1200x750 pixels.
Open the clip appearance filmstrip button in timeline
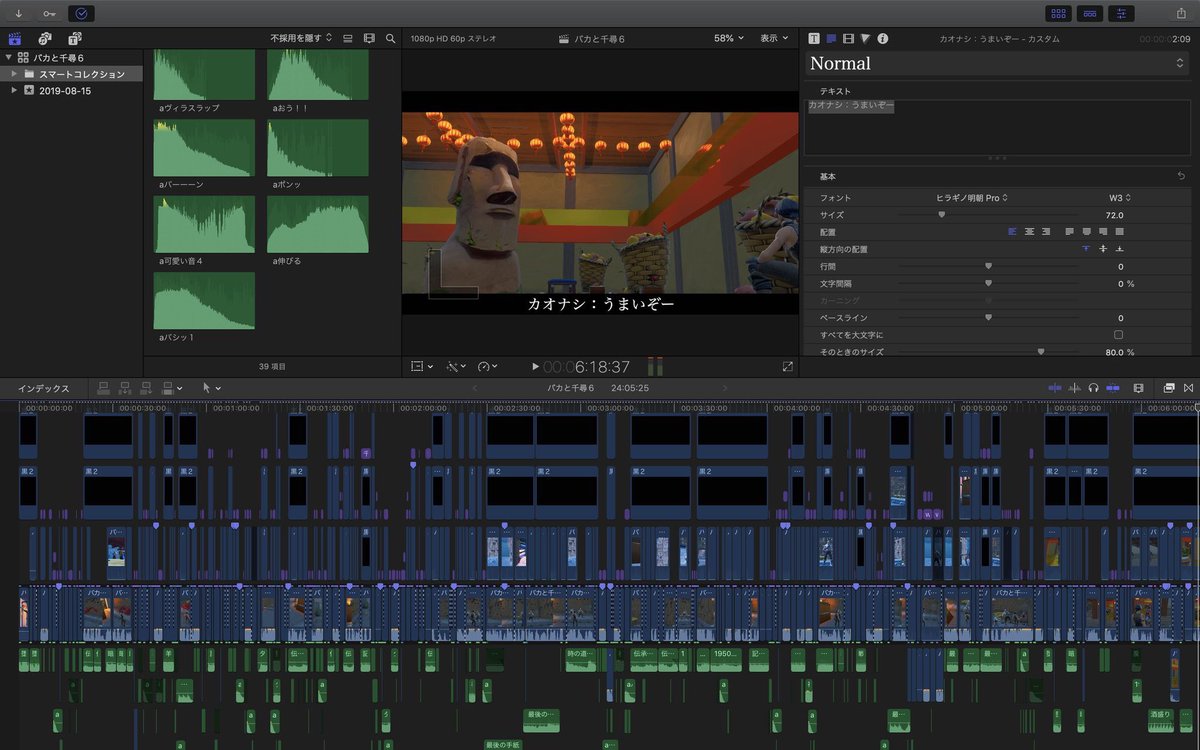coord(1138,388)
